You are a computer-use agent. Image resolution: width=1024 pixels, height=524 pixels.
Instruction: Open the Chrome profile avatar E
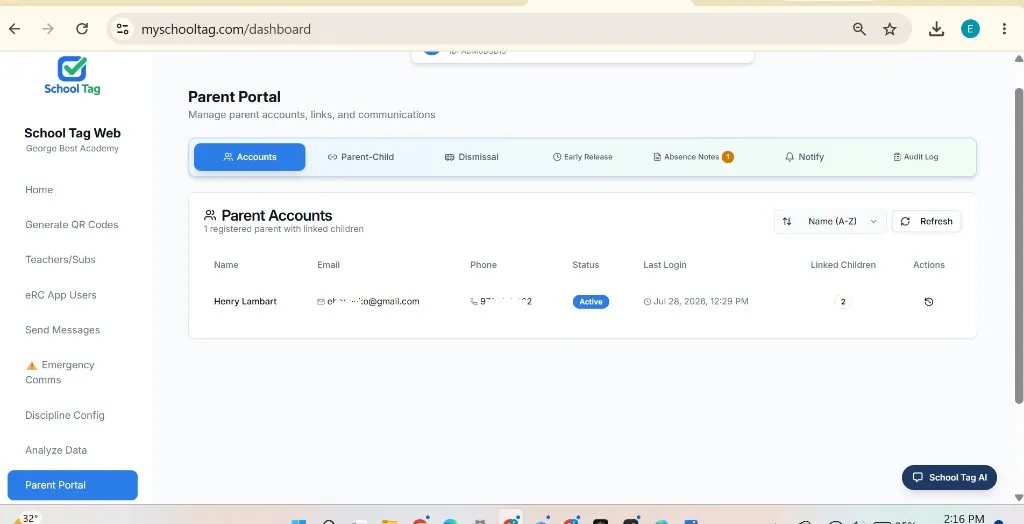pyautogui.click(x=970, y=29)
